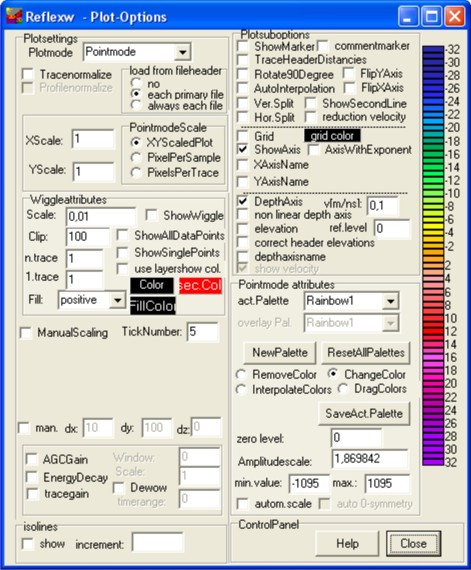Click the ResetAllPalettes button
This screenshot has width=471, height=570.
[x=366, y=353]
